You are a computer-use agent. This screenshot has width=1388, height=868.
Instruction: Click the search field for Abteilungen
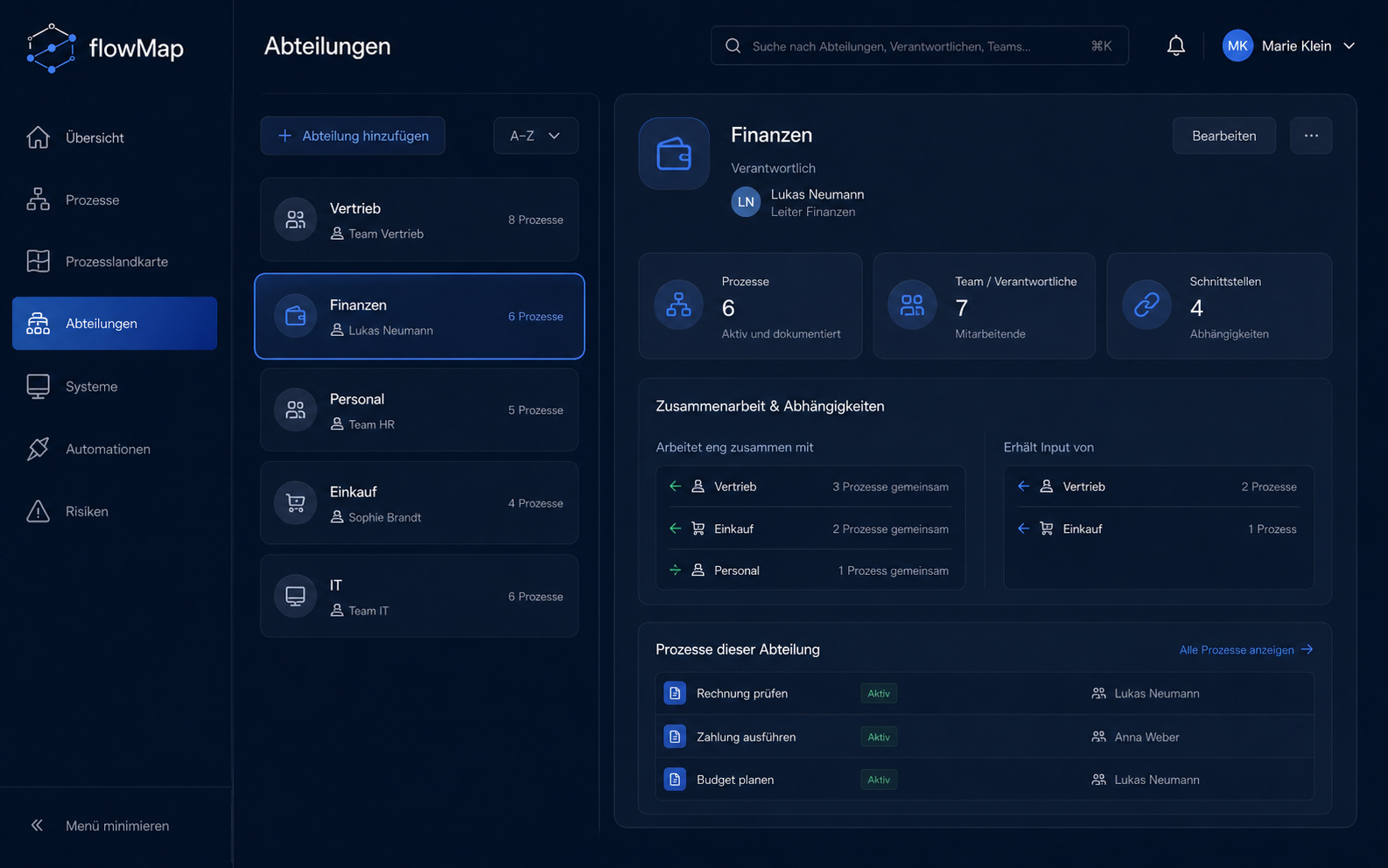click(x=919, y=45)
